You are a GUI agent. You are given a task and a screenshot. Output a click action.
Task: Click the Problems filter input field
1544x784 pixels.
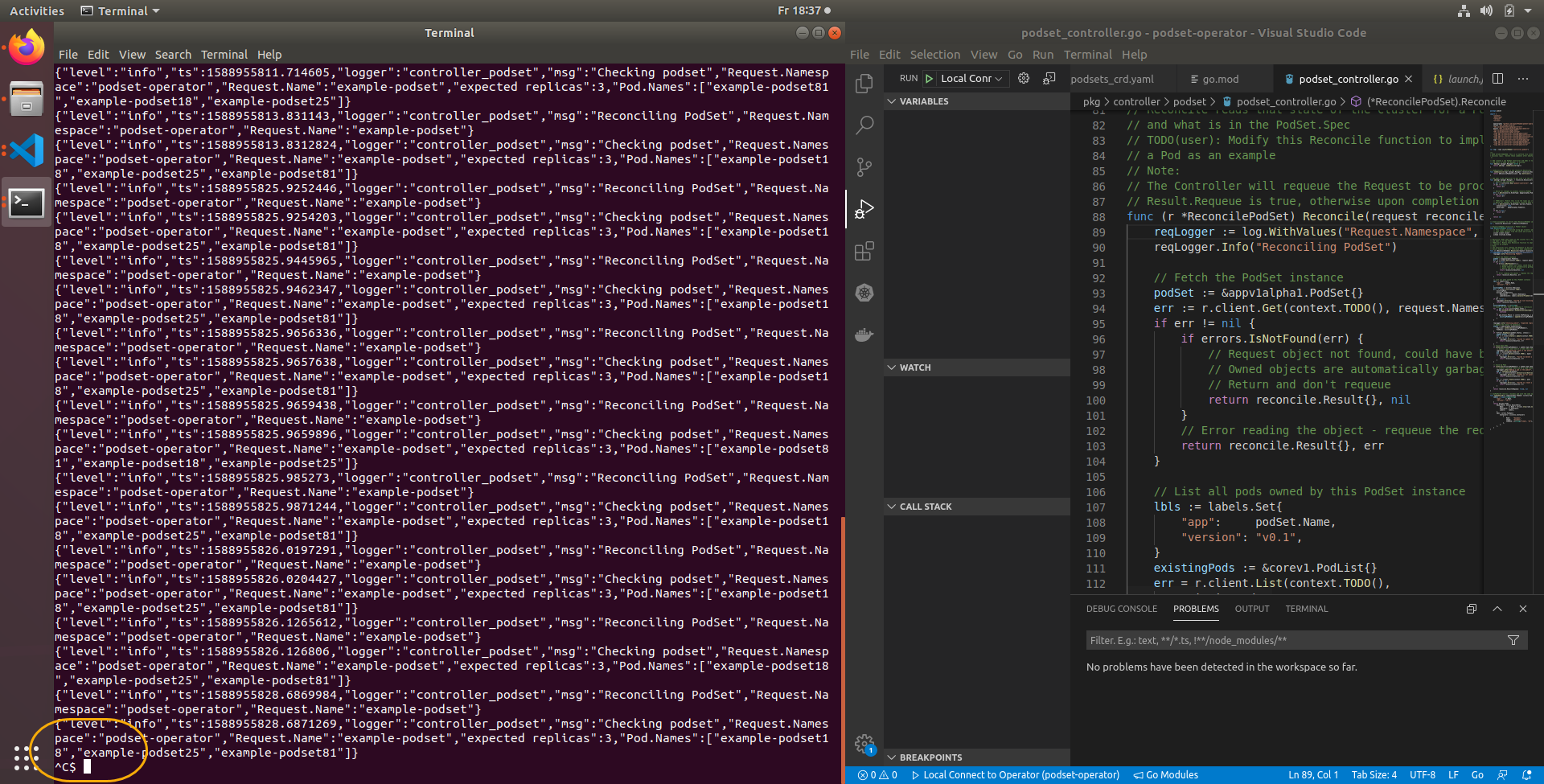tap(1287, 640)
